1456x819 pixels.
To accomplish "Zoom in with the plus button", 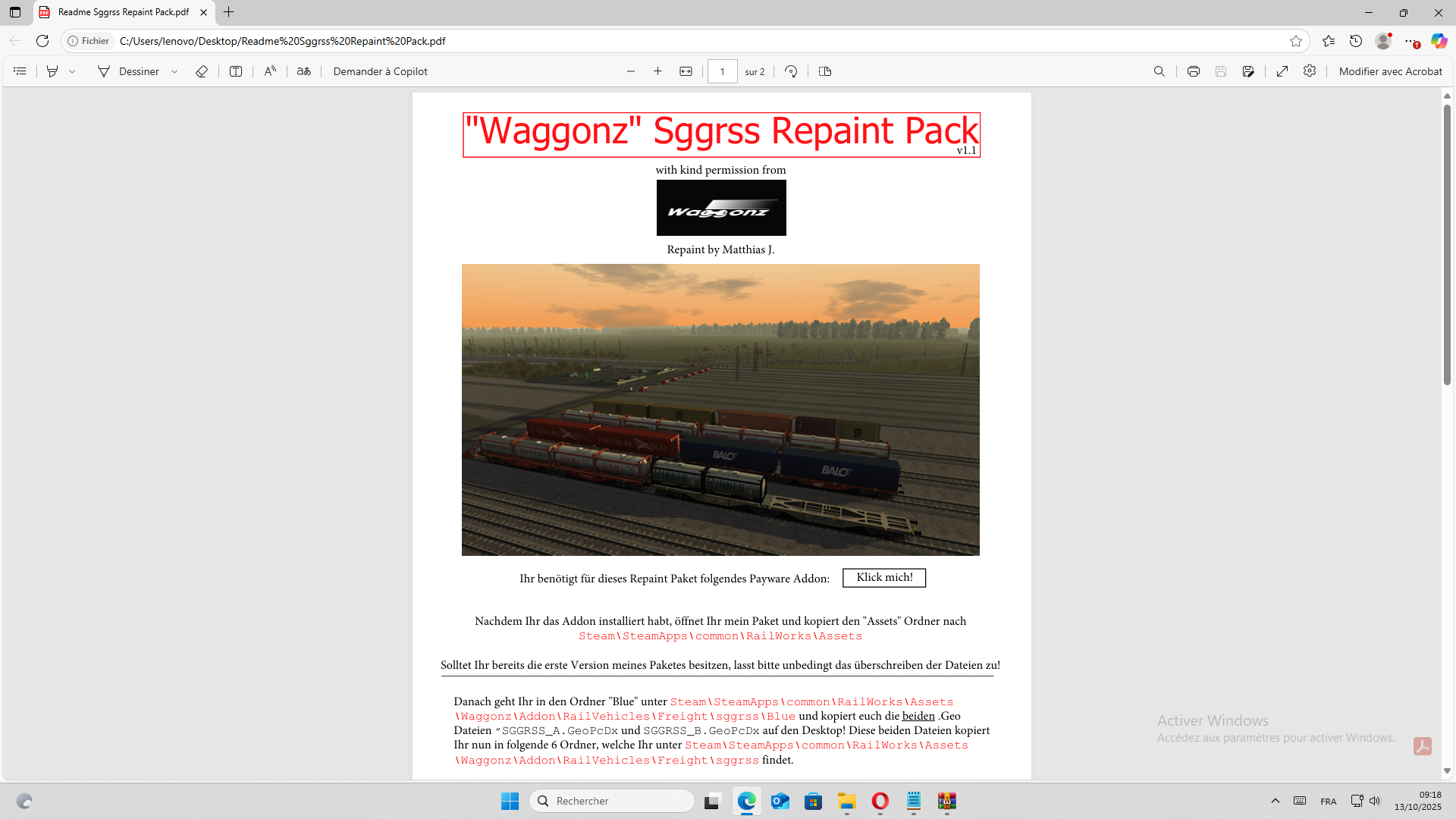I will pos(657,71).
